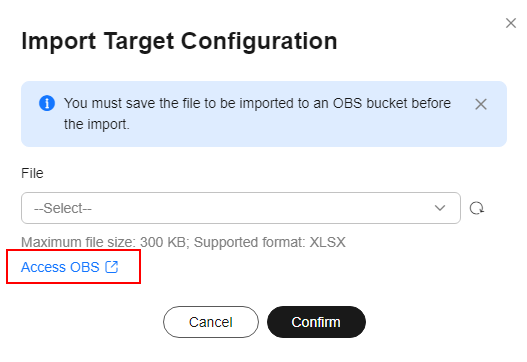The height and width of the screenshot is (362, 527).
Task: Open the Access OBS link
Action: (70, 267)
